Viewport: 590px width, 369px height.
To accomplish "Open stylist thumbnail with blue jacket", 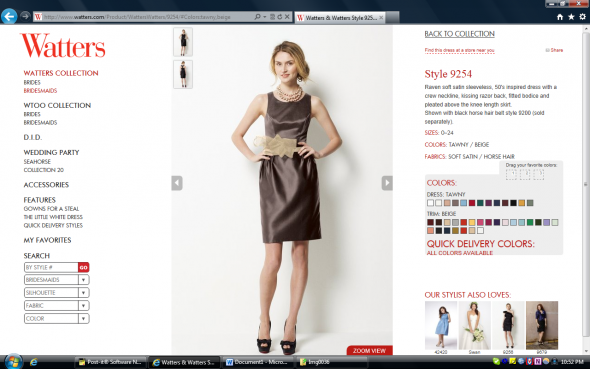I will point(542,326).
